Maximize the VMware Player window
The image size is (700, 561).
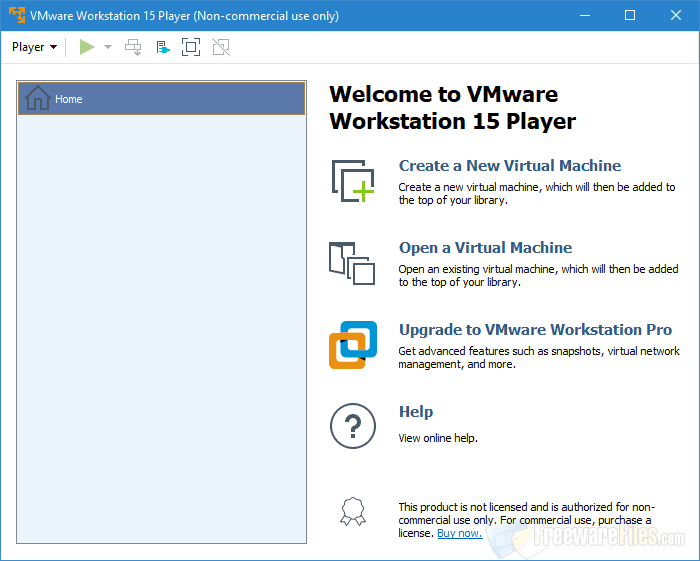point(630,15)
